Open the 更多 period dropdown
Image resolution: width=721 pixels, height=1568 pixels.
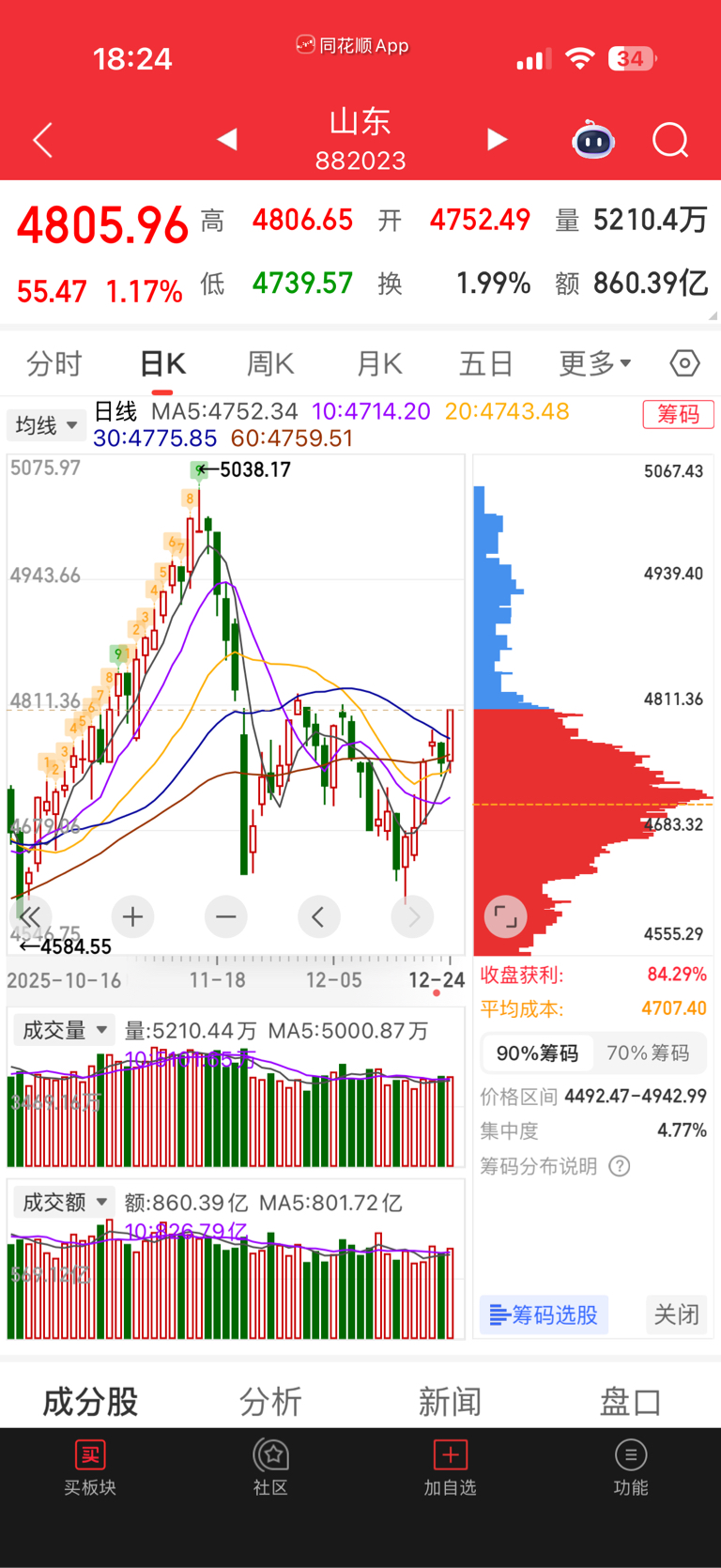tap(595, 362)
